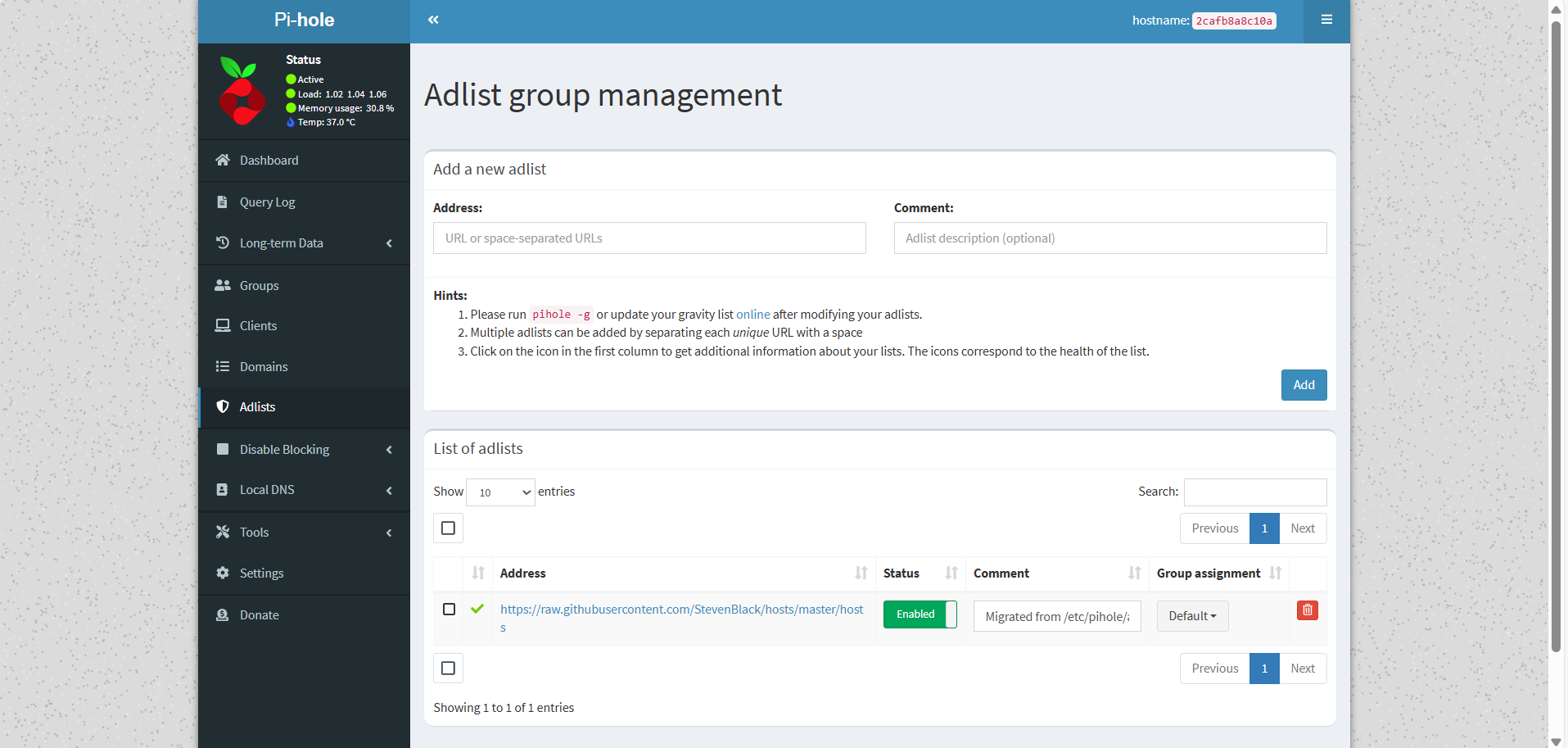1568x748 pixels.
Task: Tick select-all checkbox above the table
Action: pos(448,528)
